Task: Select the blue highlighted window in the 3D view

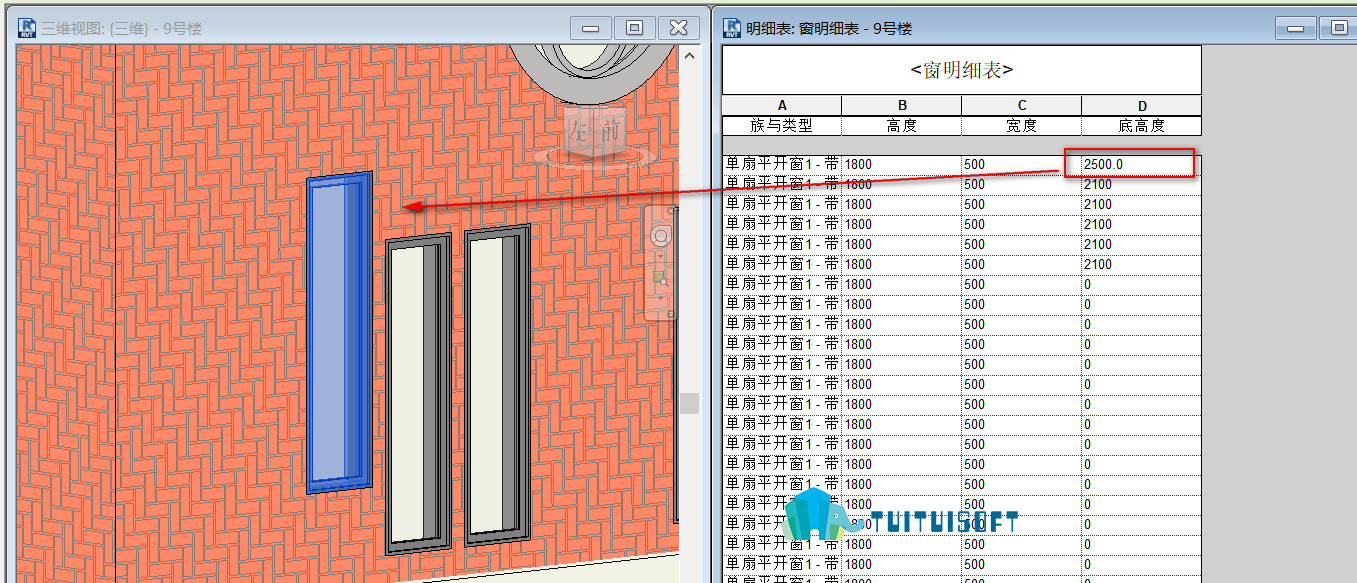Action: (x=339, y=332)
